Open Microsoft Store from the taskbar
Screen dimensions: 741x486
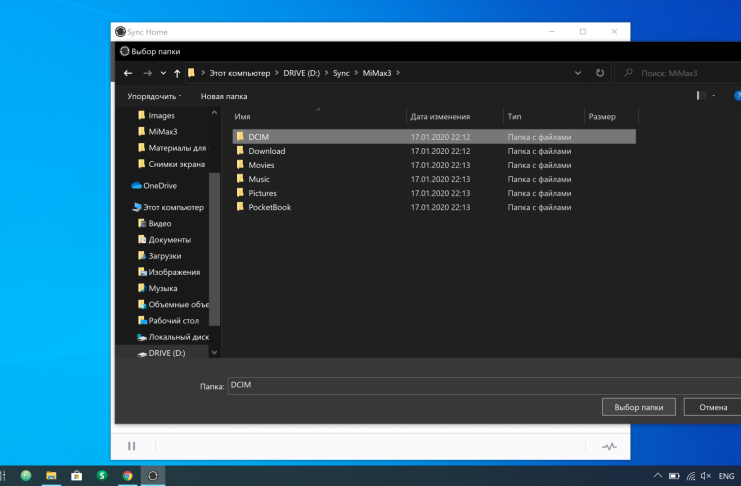pyautogui.click(x=77, y=476)
